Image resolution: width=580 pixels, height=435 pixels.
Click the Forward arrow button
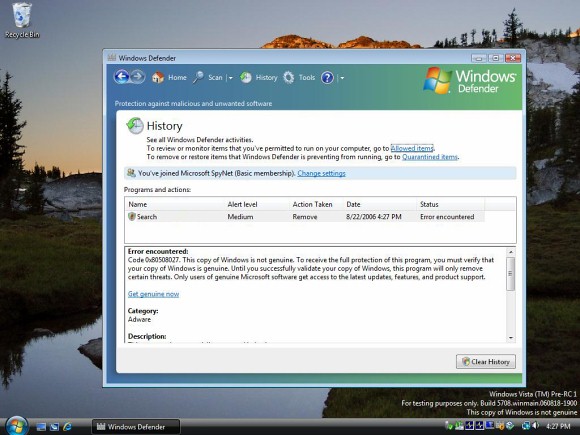[138, 77]
